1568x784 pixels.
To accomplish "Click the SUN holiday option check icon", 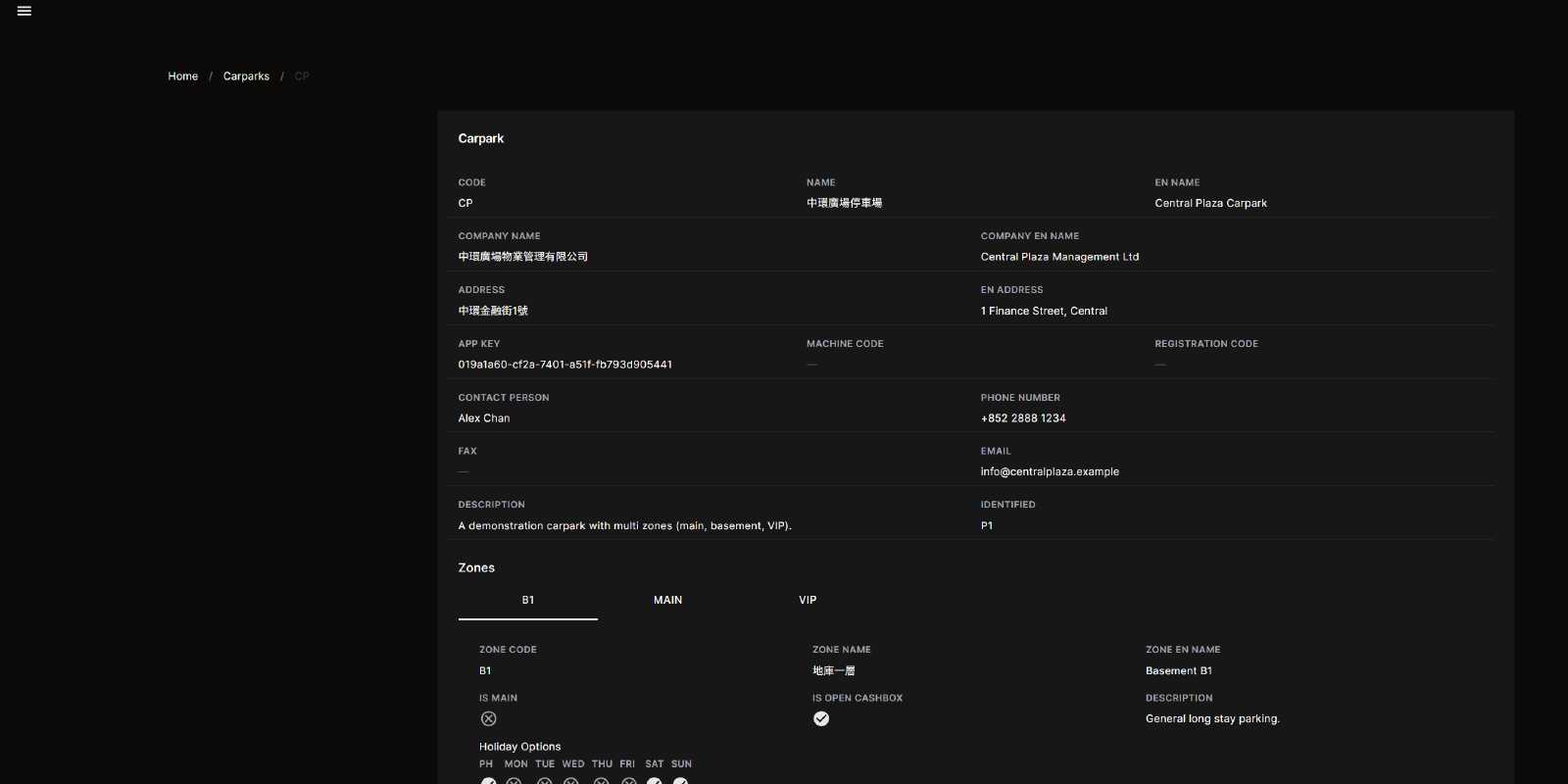I will tap(680, 781).
